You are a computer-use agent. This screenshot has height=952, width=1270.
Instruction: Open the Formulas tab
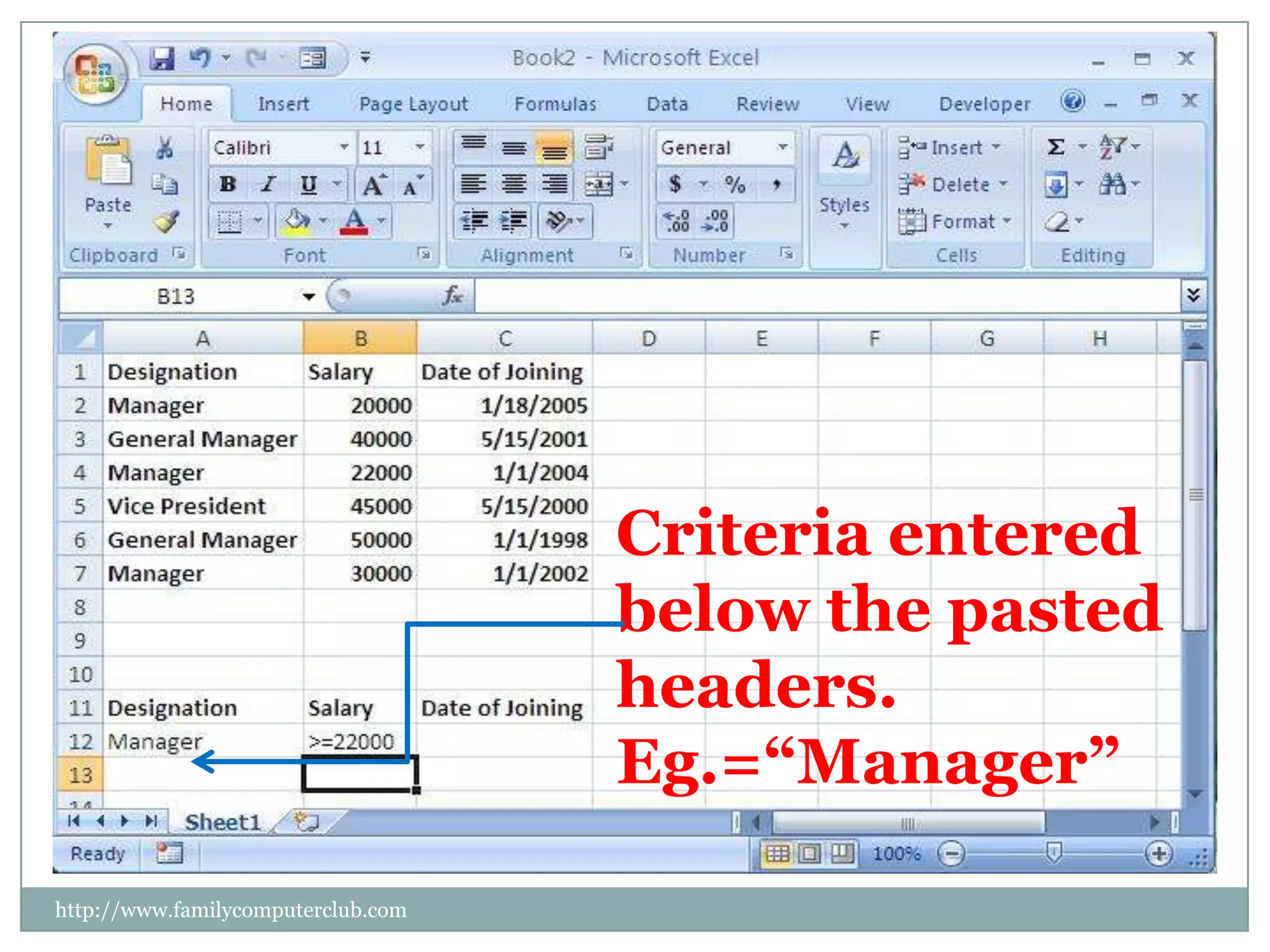click(x=556, y=104)
